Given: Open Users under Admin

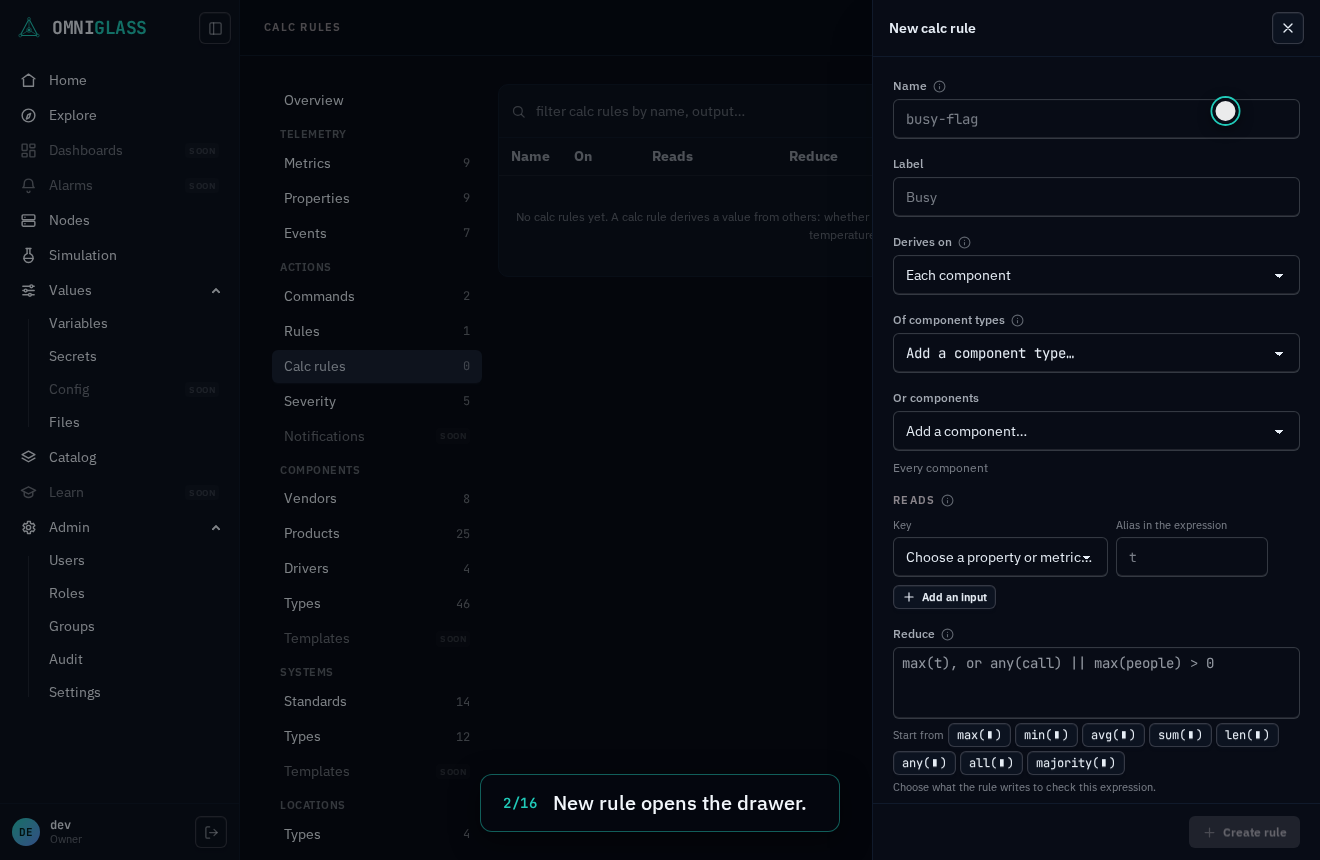Looking at the screenshot, I should (x=67, y=560).
